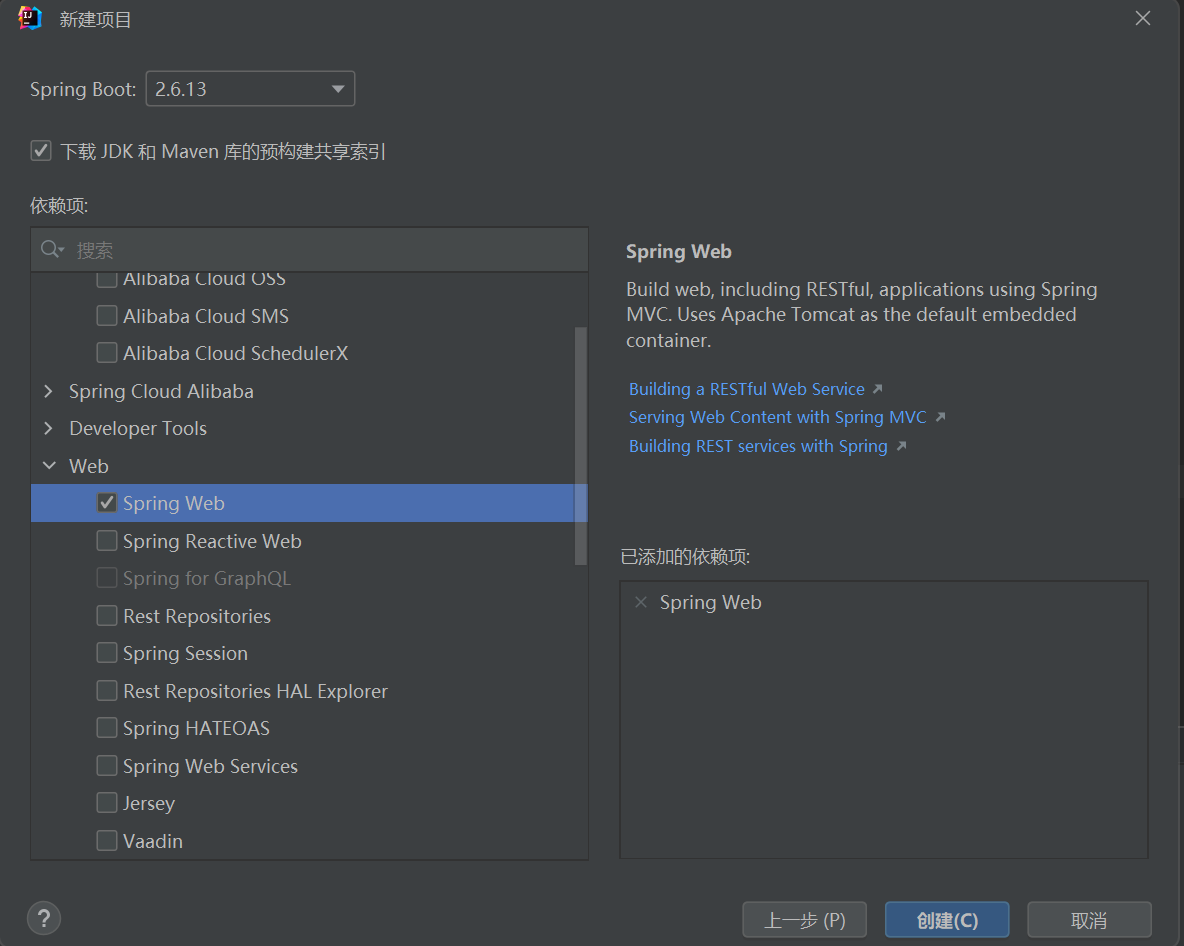This screenshot has height=946, width=1184.
Task: Click arrow icon beside Building REST services link
Action: 901,446
